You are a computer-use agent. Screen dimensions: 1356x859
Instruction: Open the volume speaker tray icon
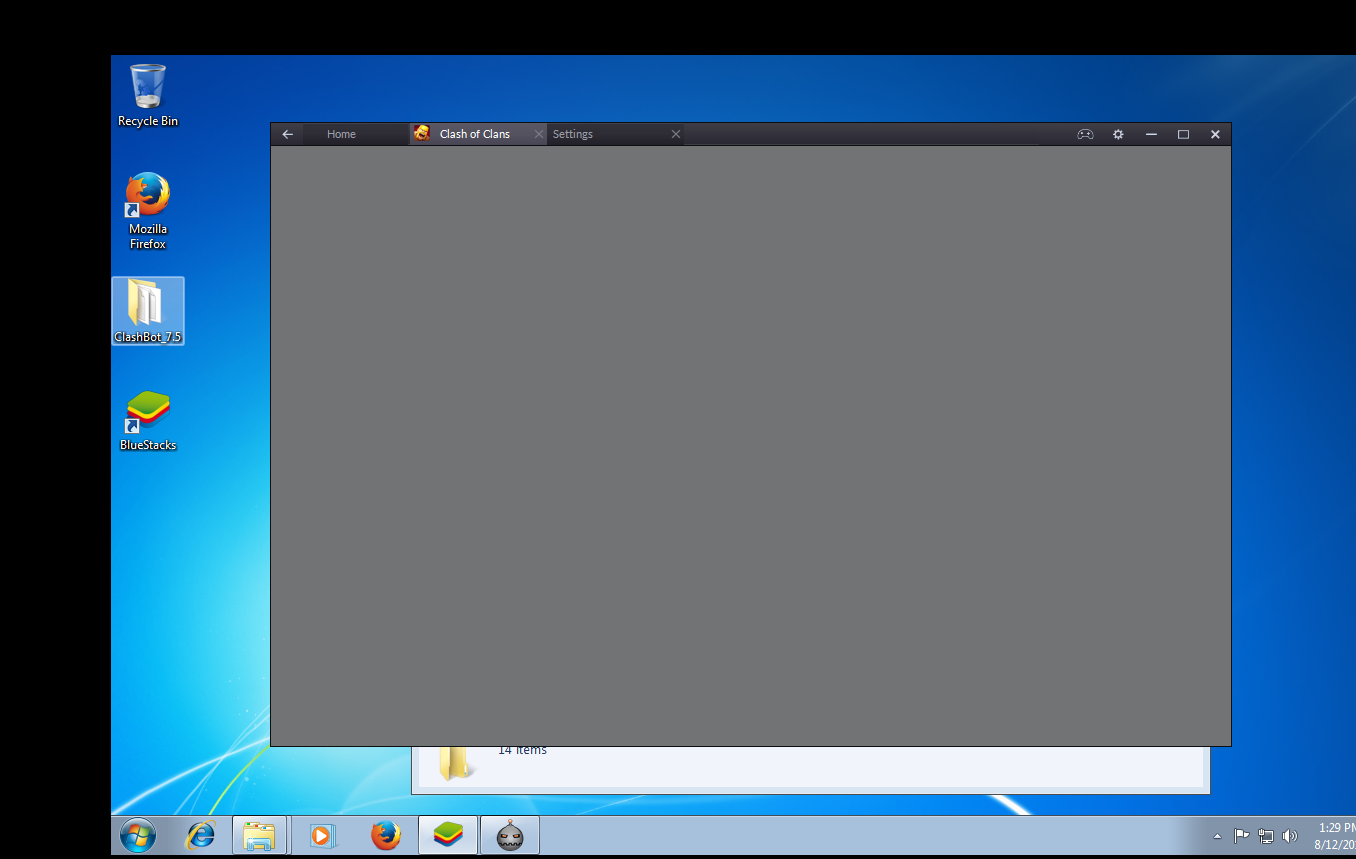point(1290,836)
